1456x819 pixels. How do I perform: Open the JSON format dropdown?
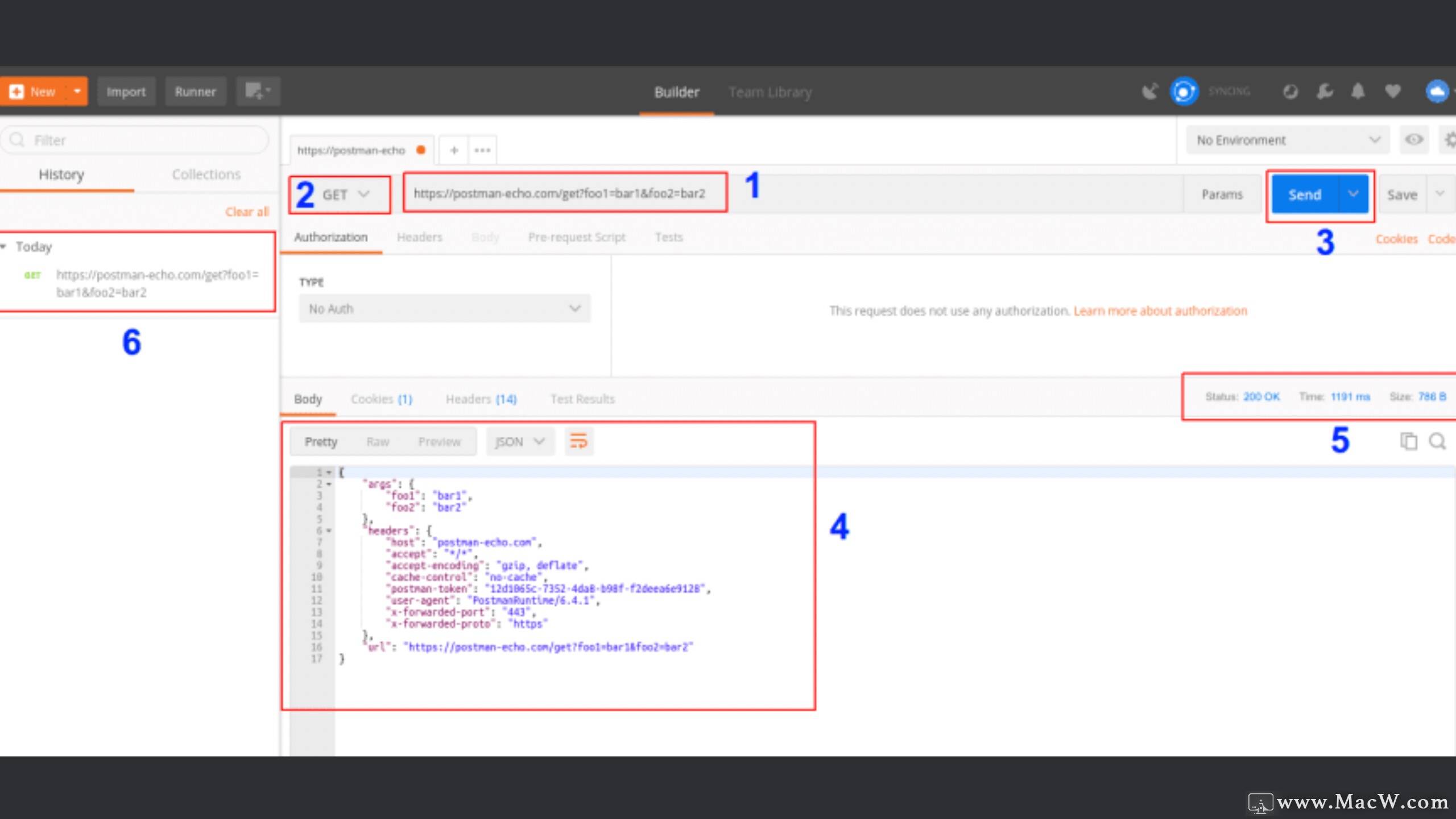pyautogui.click(x=520, y=441)
